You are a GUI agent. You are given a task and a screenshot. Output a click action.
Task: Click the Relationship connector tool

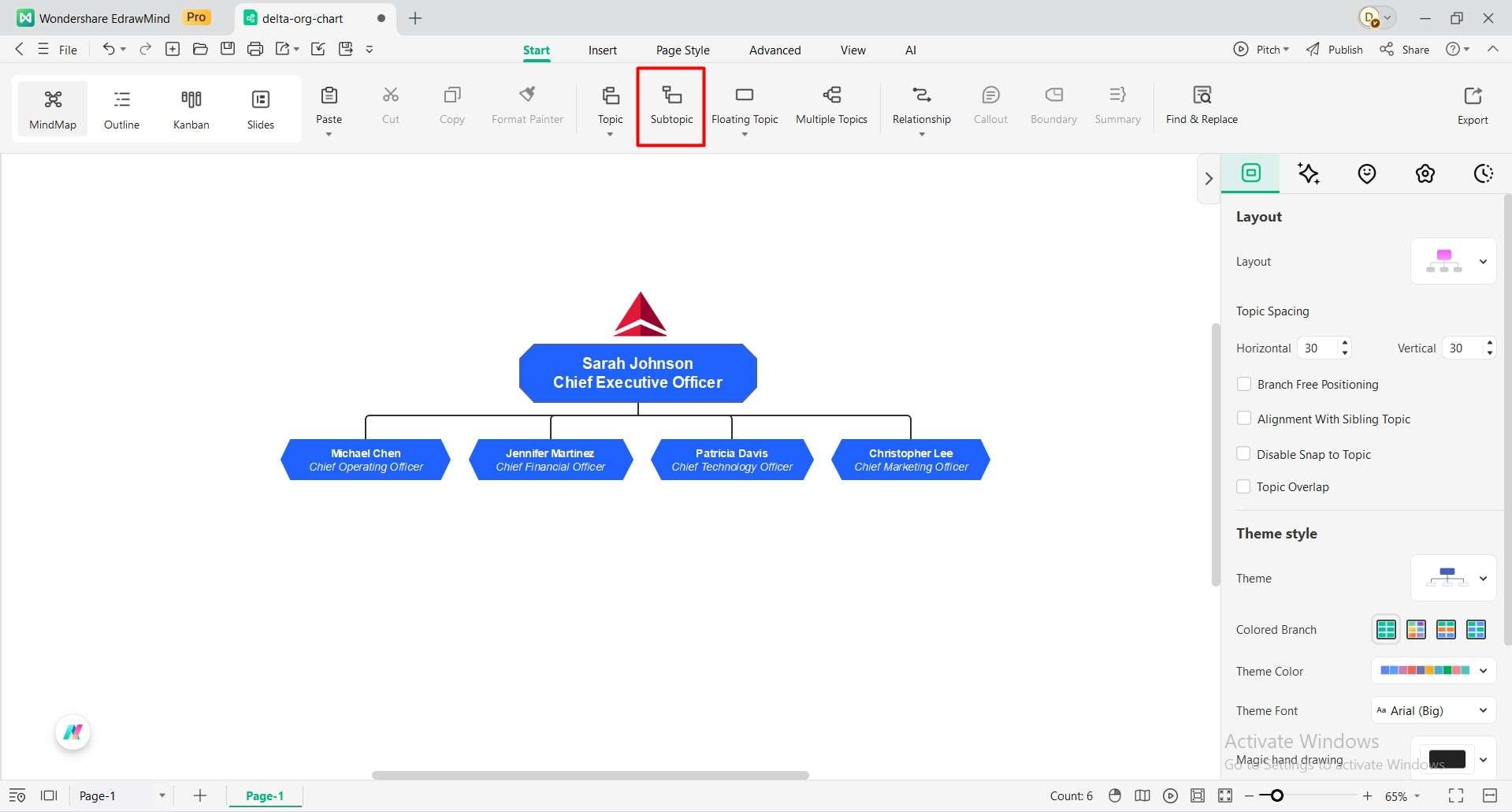coord(922,95)
